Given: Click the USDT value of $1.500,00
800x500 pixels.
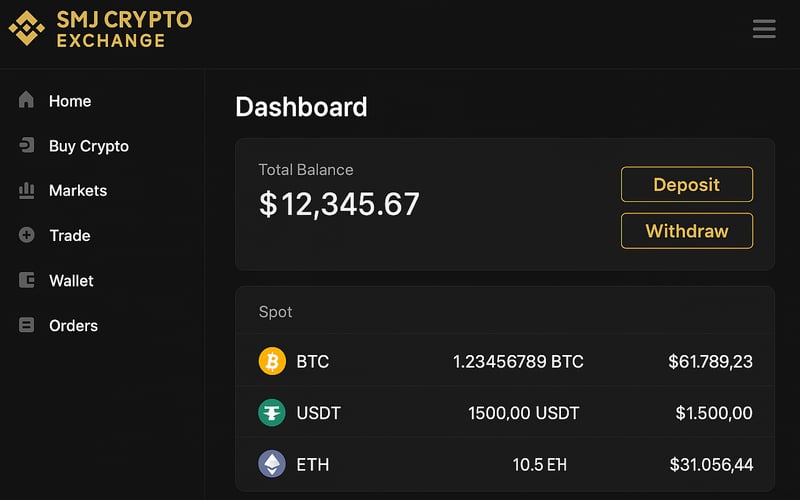Looking at the screenshot, I should 713,413.
